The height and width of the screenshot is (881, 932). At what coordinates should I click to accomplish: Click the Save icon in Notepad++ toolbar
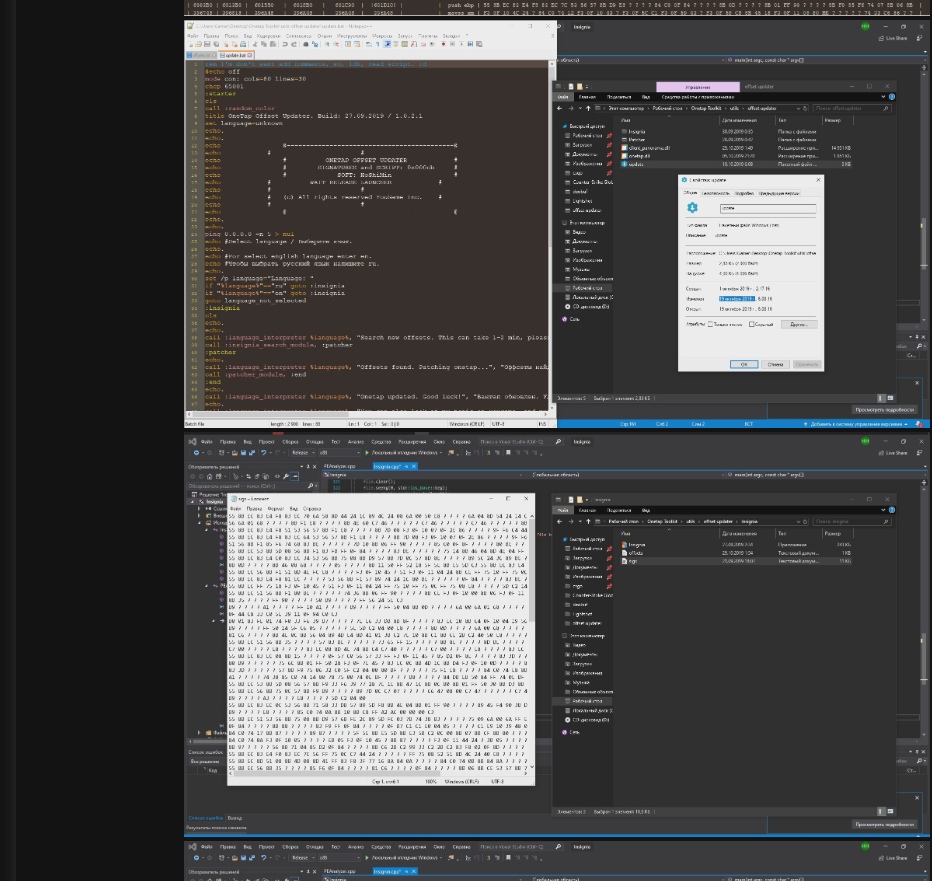point(207,44)
